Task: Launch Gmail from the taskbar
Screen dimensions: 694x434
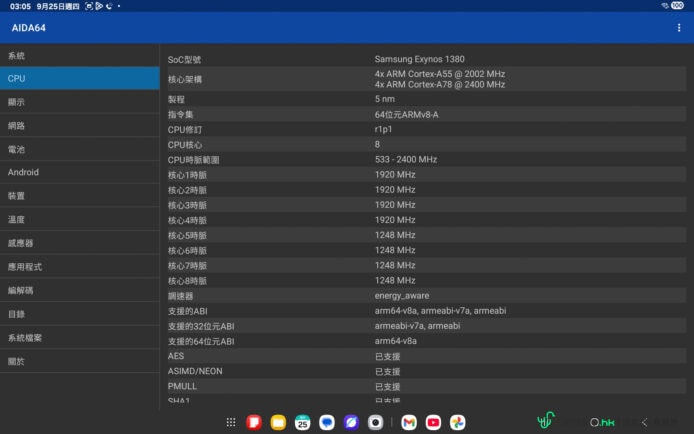Action: point(409,423)
